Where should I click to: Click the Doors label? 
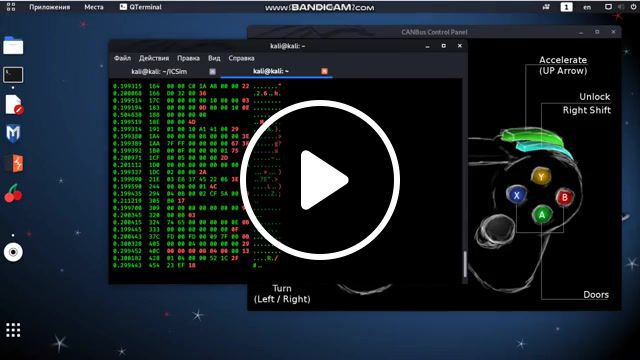pos(596,295)
